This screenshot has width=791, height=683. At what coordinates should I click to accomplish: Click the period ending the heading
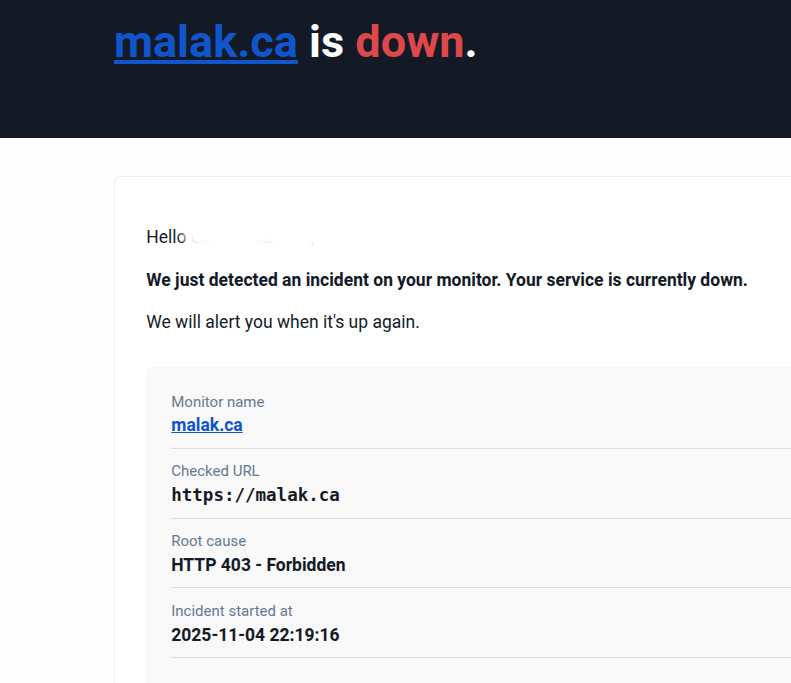(x=471, y=45)
